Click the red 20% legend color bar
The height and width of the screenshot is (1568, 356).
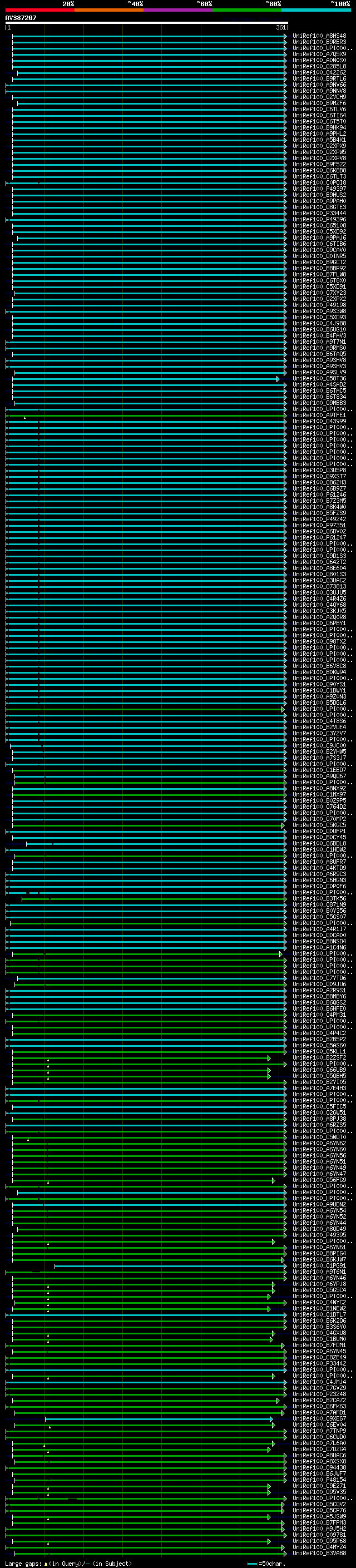point(39,10)
